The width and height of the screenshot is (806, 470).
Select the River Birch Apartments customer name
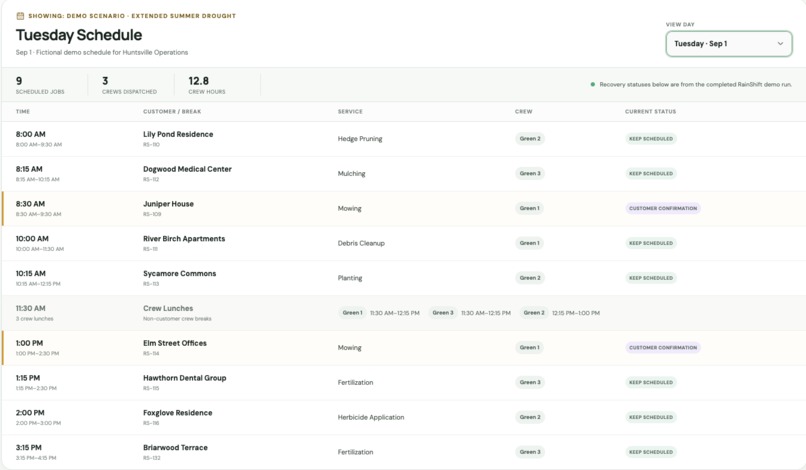pyautogui.click(x=184, y=239)
